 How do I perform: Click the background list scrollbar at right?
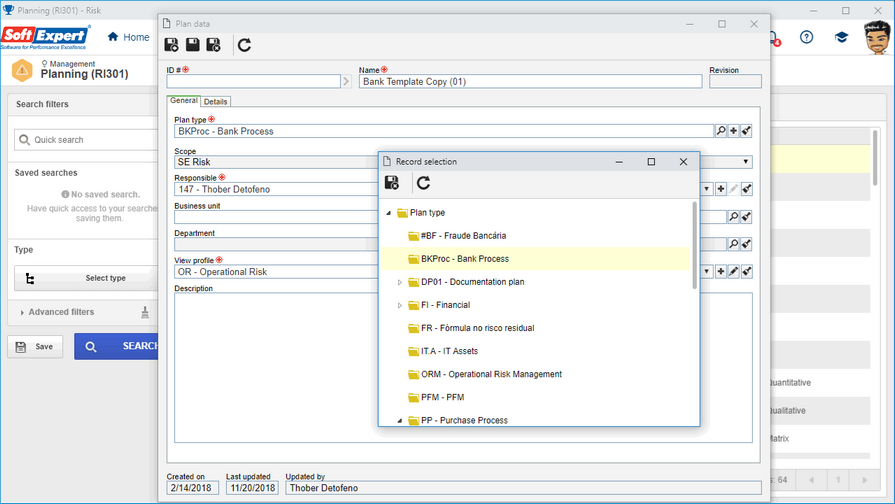tap(874, 158)
